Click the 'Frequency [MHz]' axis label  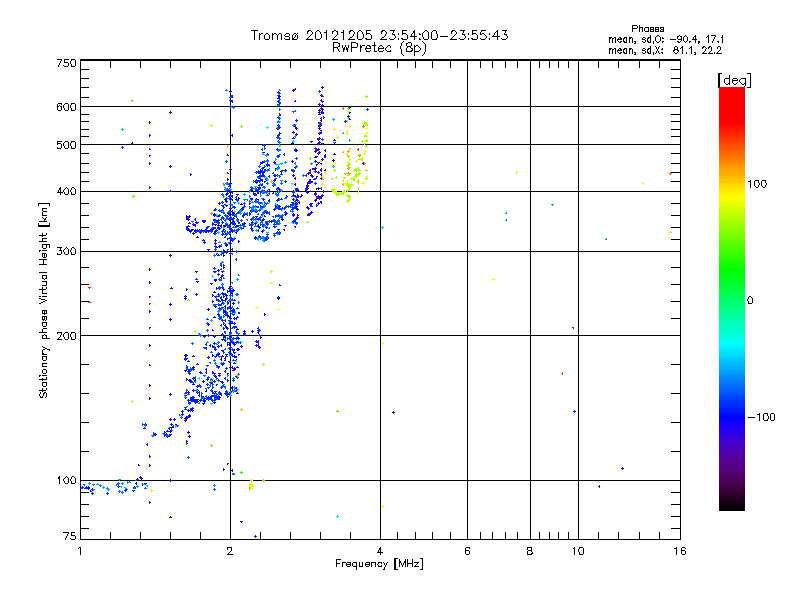pyautogui.click(x=379, y=564)
